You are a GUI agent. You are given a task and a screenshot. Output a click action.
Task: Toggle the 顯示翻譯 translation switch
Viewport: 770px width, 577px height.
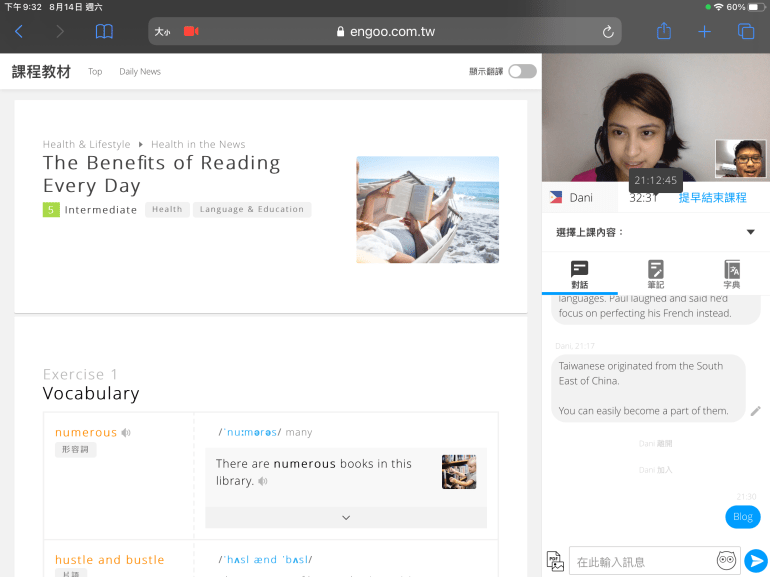[522, 71]
